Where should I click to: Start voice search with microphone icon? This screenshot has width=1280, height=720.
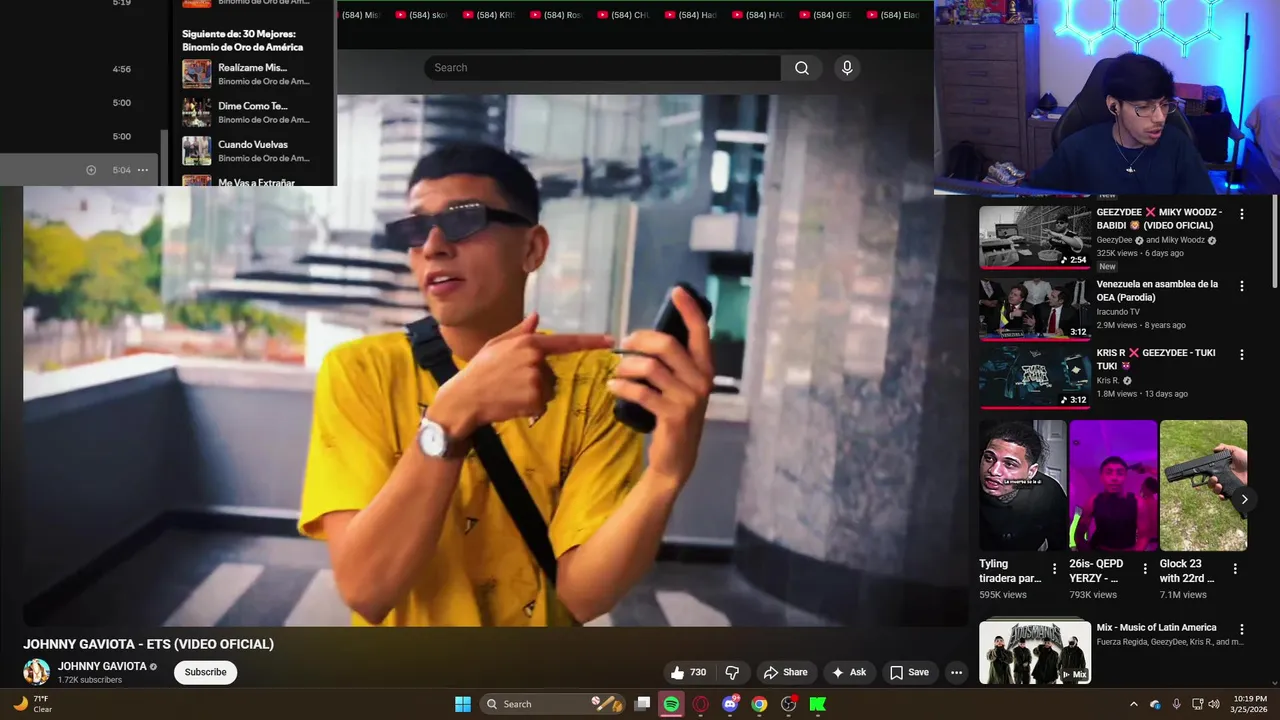tap(847, 68)
